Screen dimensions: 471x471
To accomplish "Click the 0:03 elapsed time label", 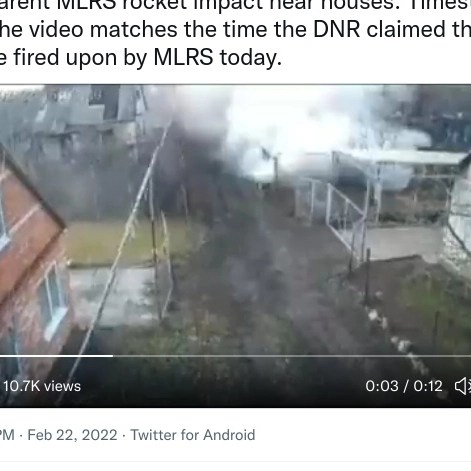I will [382, 386].
